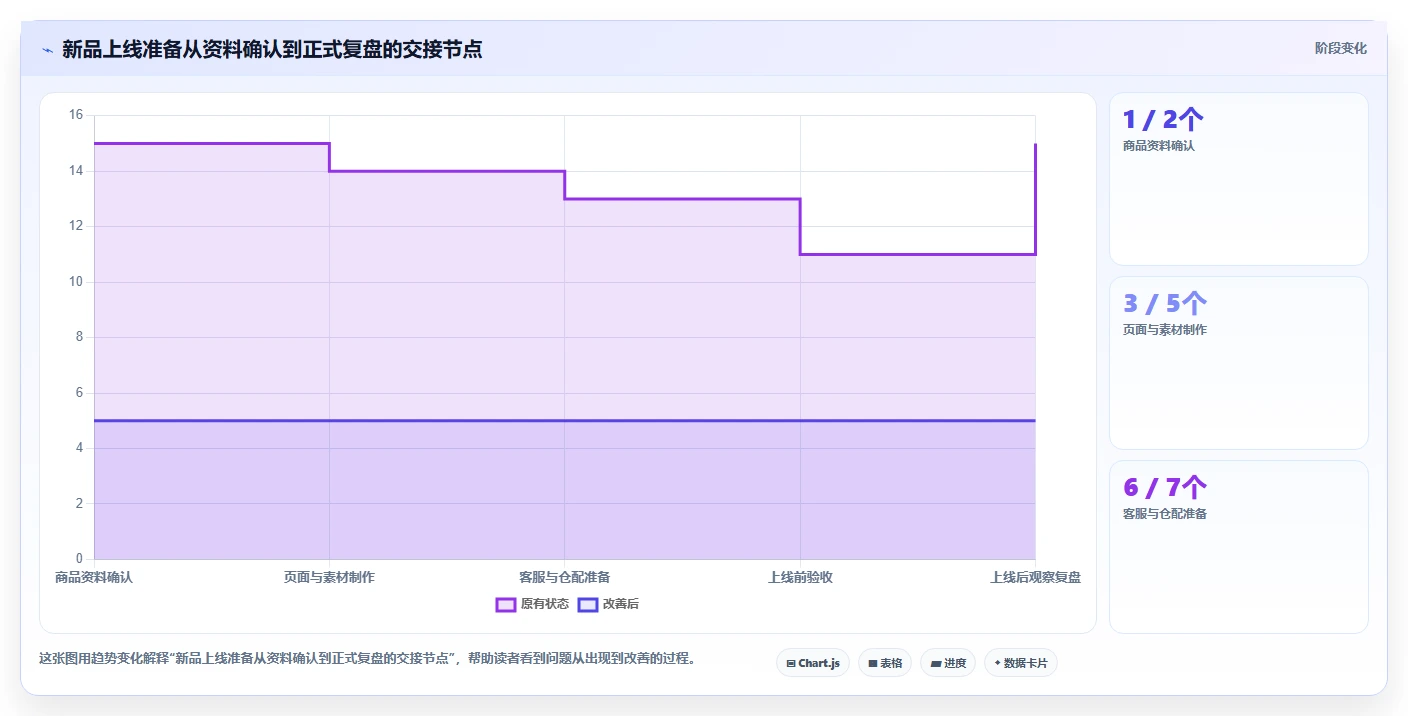Click the description sentence below the chart
This screenshot has width=1408, height=716.
click(367, 659)
